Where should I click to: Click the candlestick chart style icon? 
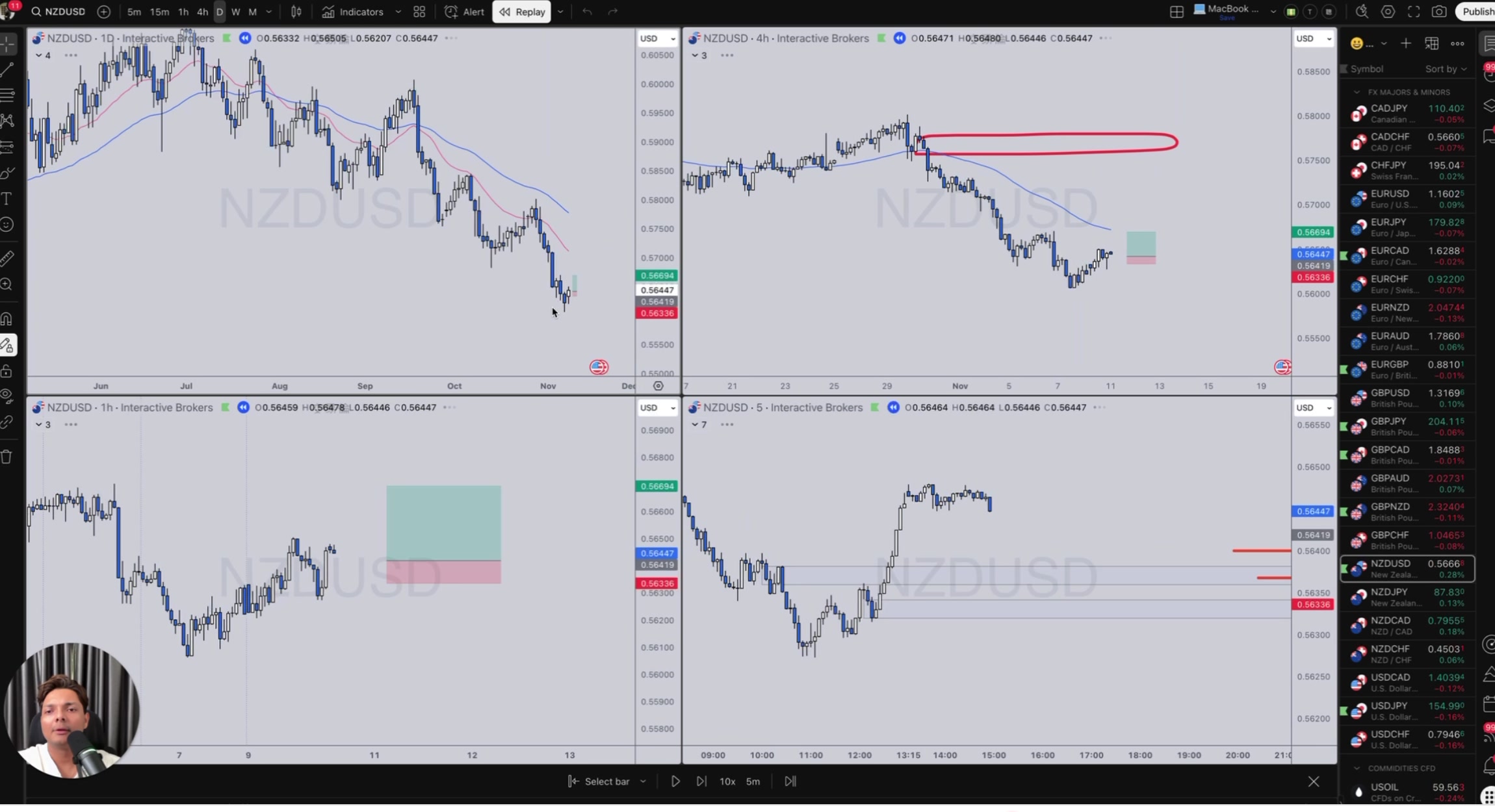tap(296, 12)
